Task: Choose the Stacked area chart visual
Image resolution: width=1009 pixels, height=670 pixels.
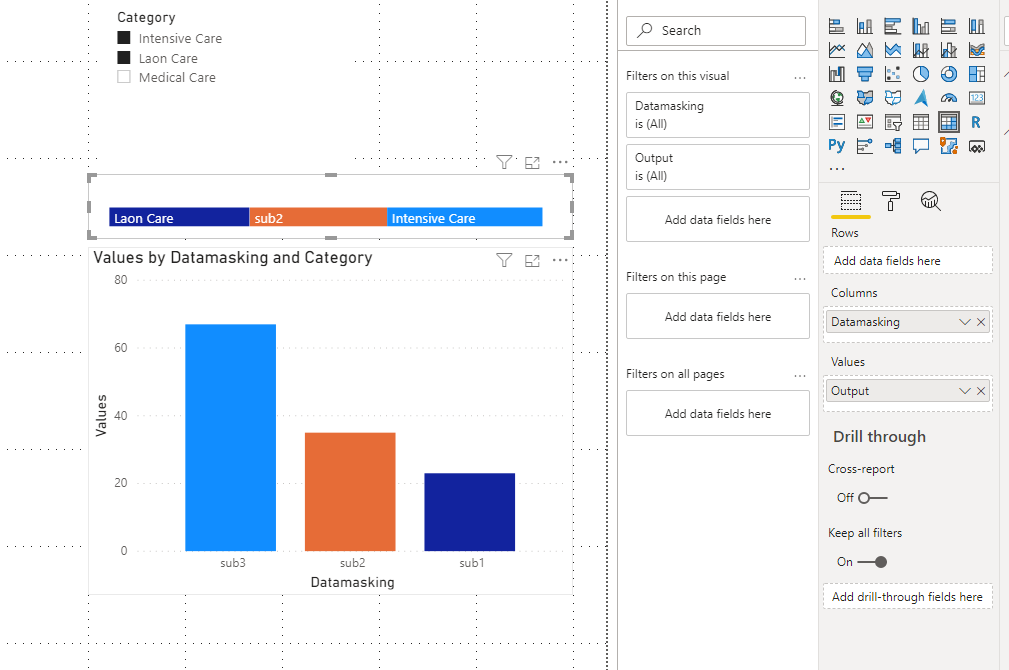Action: click(893, 50)
